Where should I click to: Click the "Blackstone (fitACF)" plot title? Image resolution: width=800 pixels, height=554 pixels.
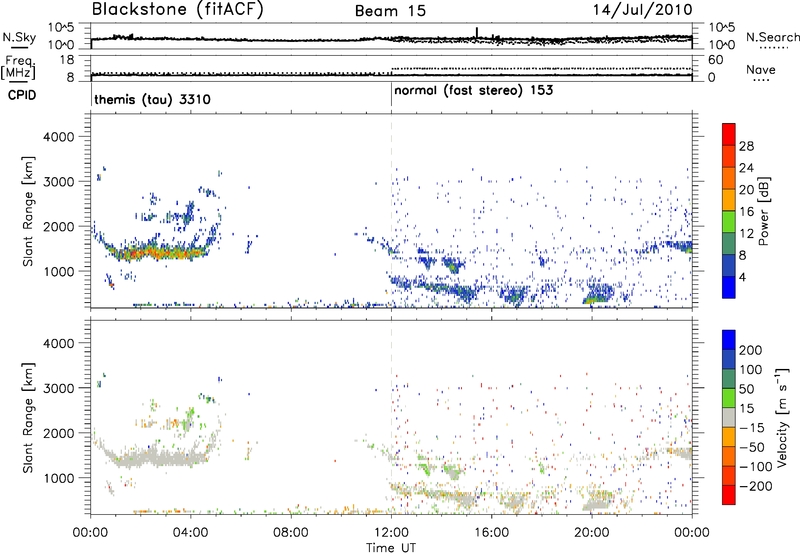178,9
